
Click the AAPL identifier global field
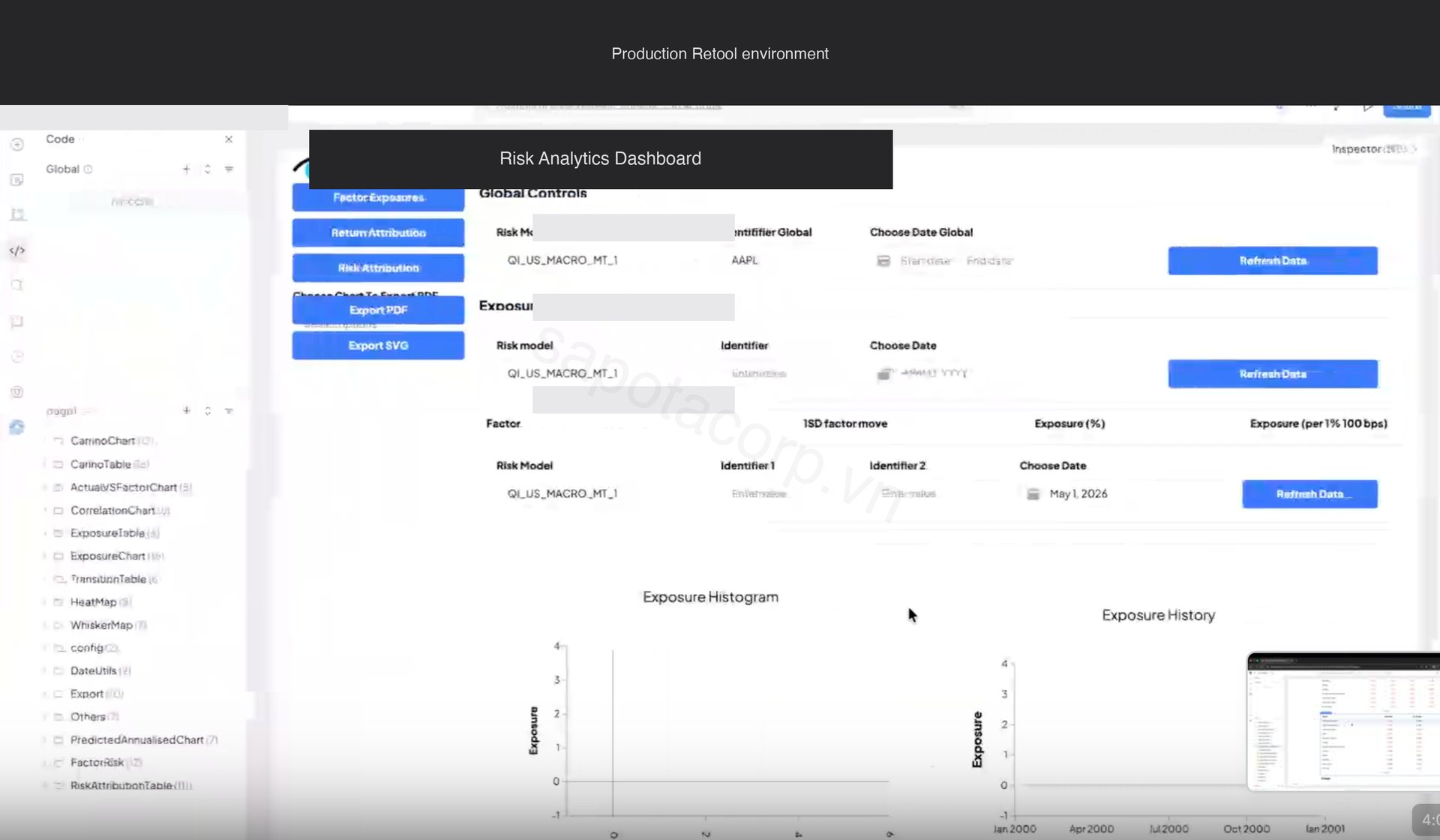[x=787, y=261]
